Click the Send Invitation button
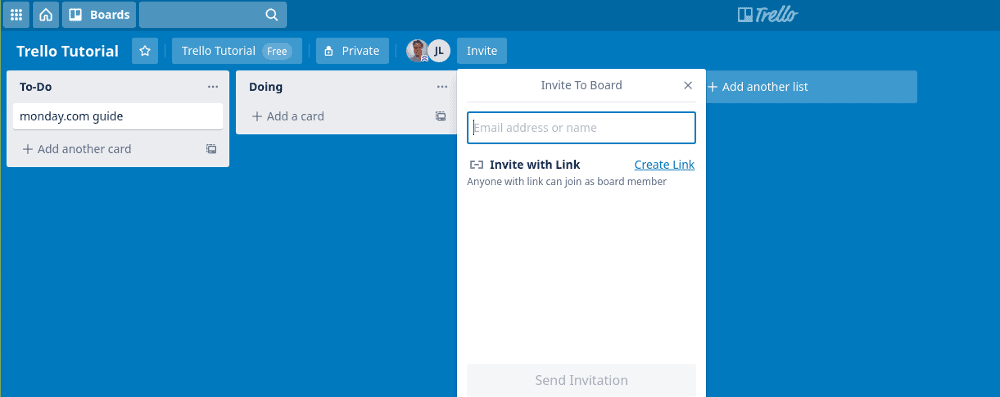The height and width of the screenshot is (397, 1000). coord(581,380)
